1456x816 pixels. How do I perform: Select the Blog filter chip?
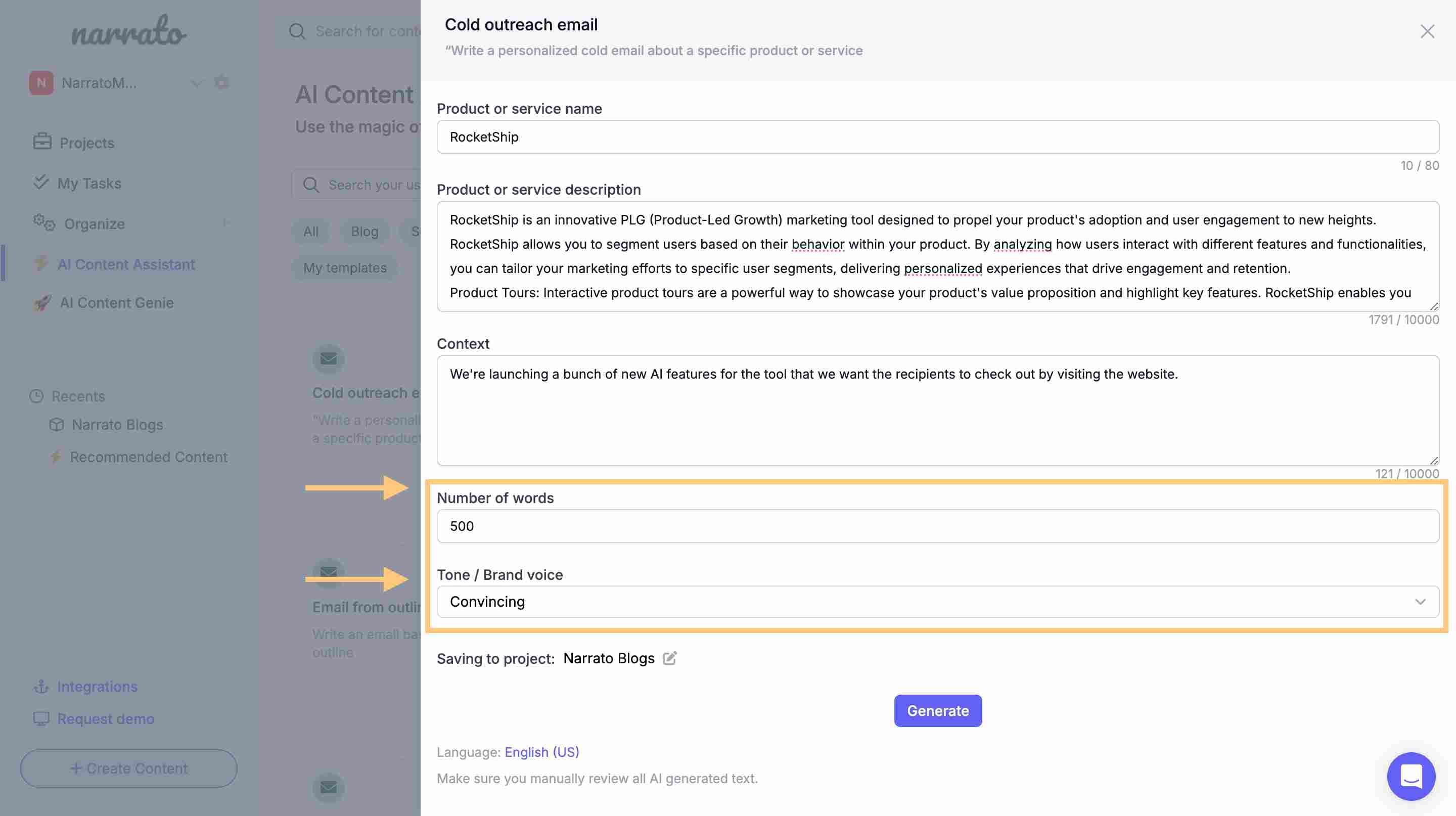(x=365, y=231)
